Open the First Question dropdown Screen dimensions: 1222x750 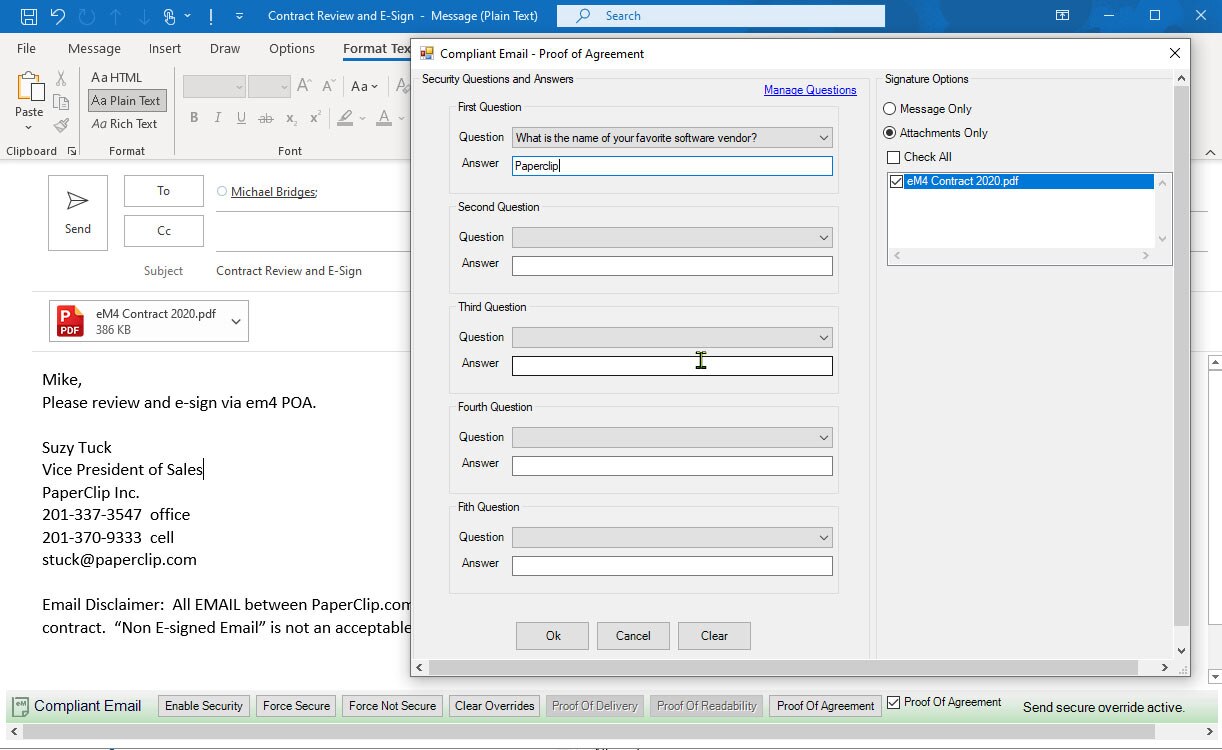(823, 138)
